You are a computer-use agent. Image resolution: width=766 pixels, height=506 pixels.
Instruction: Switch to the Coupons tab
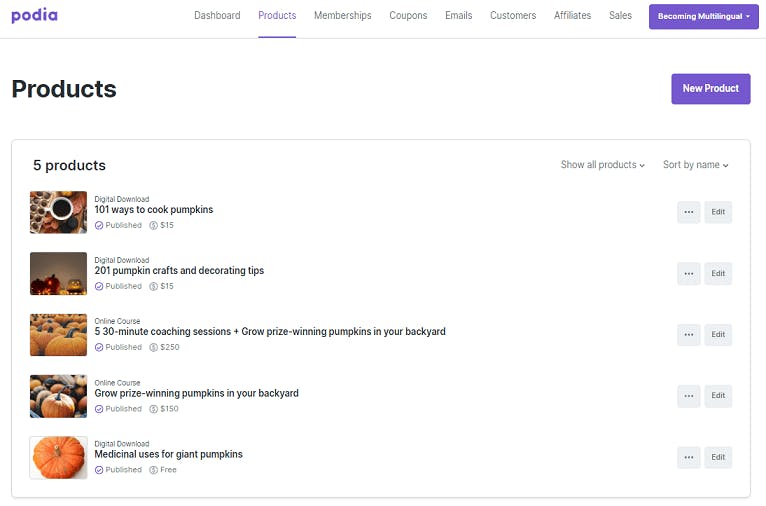tap(408, 16)
